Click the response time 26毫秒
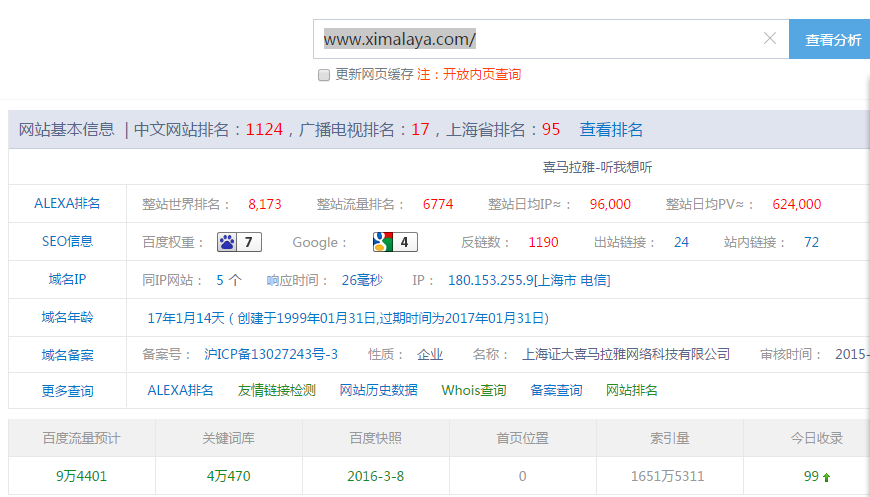Viewport: 870px width, 497px height. pos(362,280)
